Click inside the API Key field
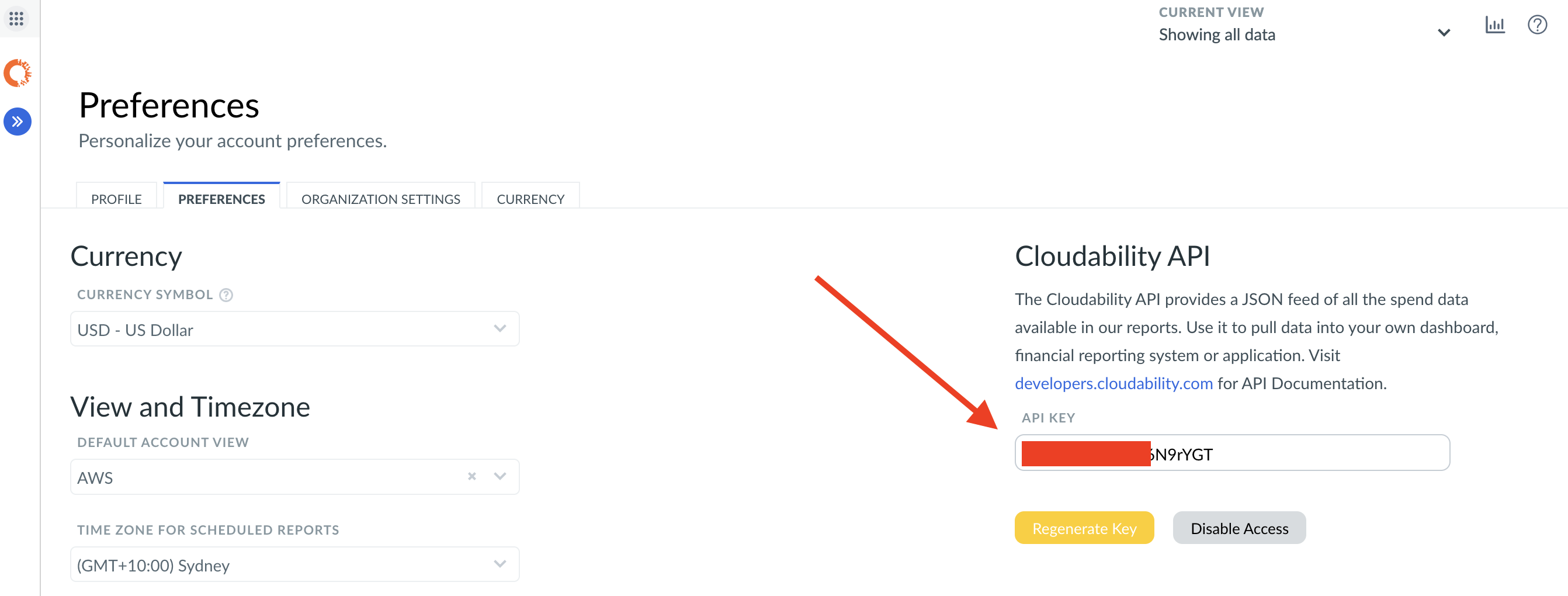Screen dimensions: 1568x596 1309,453
